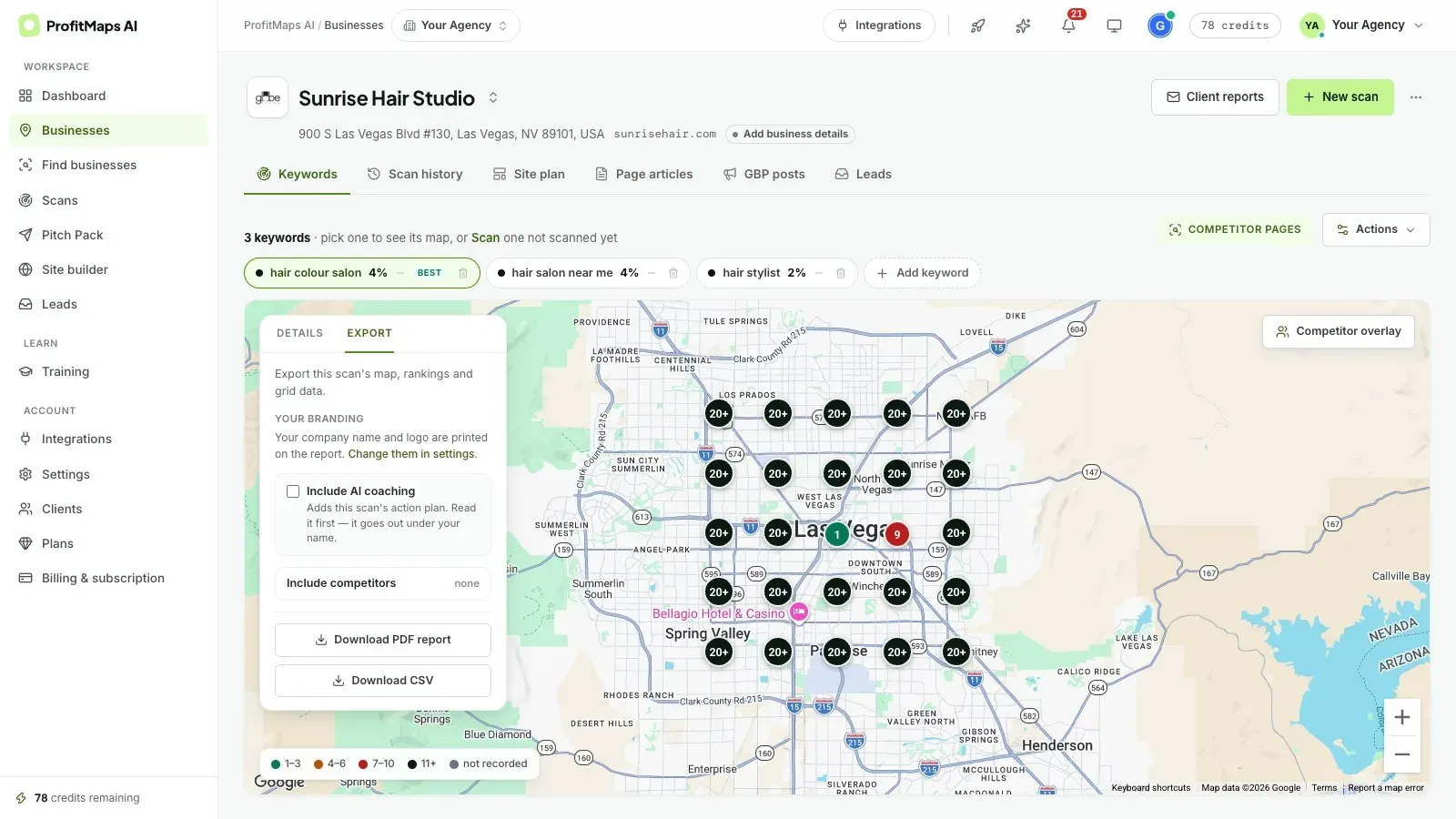Screen dimensions: 1456x819
Task: Open the Include competitors selector
Action: coord(383,583)
